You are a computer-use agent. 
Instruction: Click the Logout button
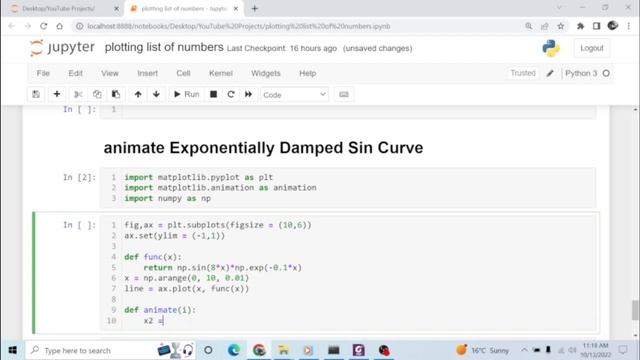[x=591, y=48]
